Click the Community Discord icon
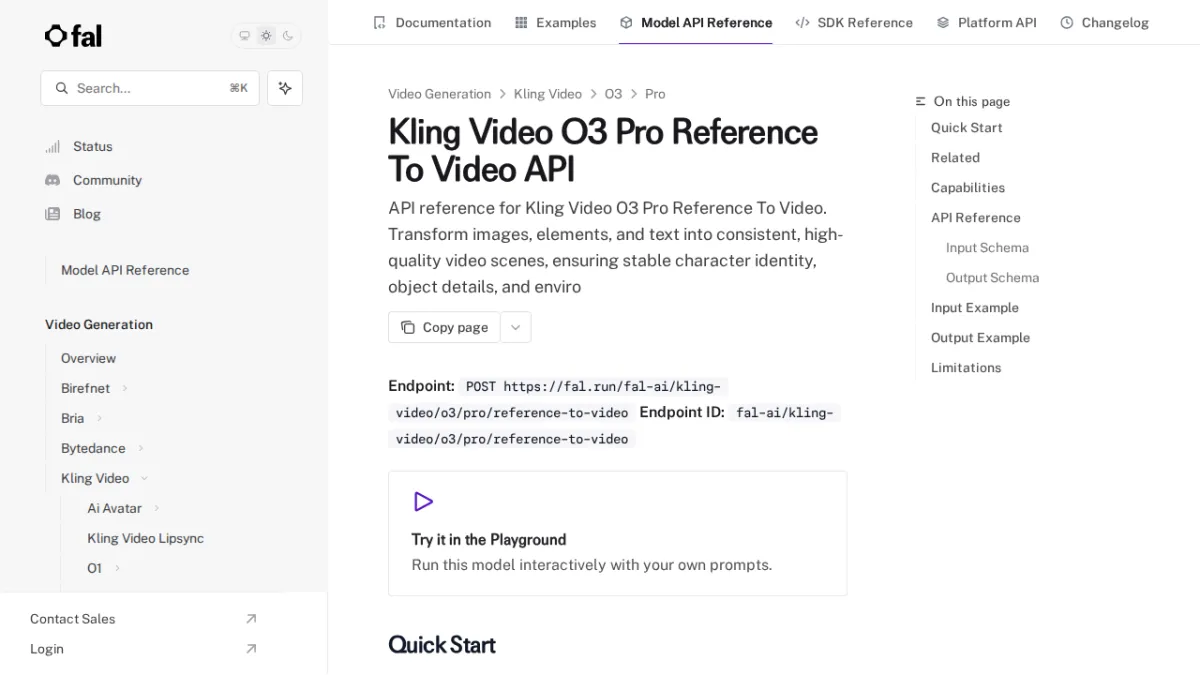1200x675 pixels. coord(53,180)
